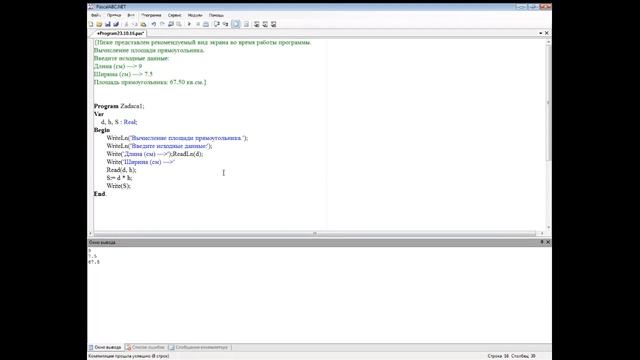This screenshot has width=640, height=360.
Task: Click the WriteLn 'Вычисление площади' line
Action: click(177, 138)
